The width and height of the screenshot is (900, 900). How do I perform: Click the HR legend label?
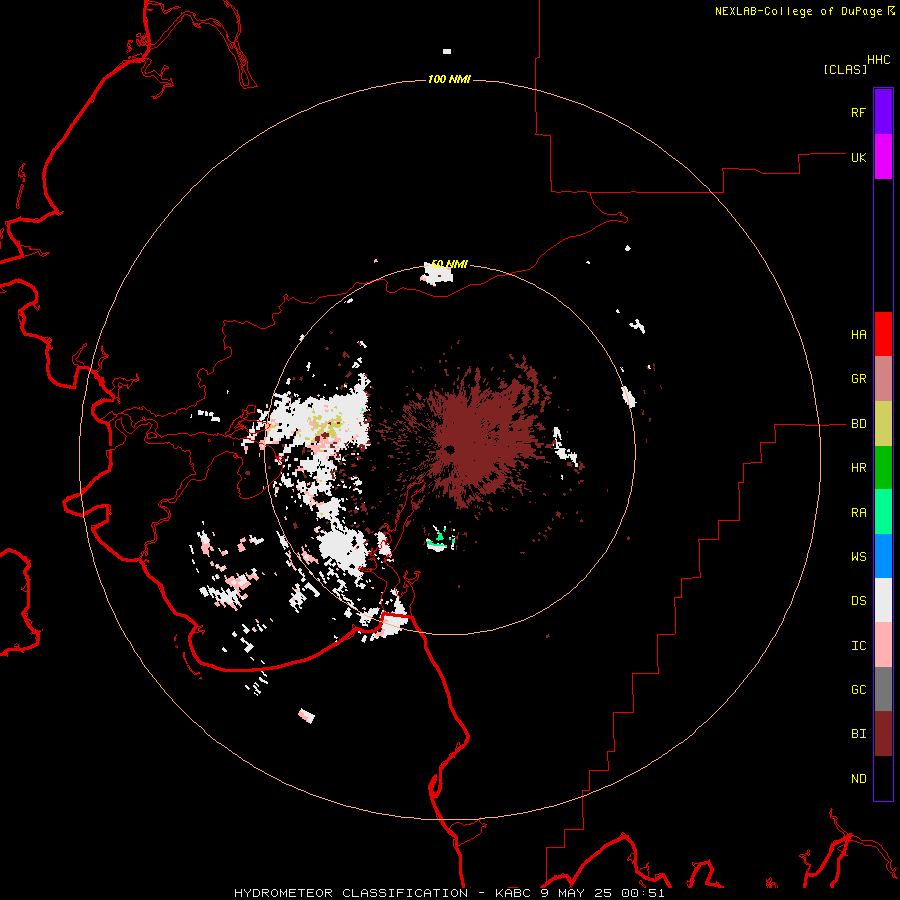[858, 468]
